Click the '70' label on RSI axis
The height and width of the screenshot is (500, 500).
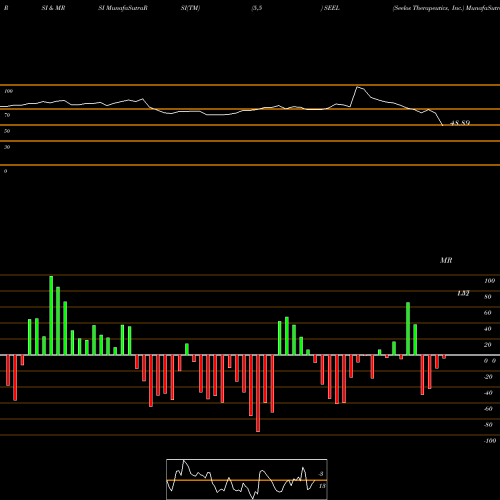coord(7,115)
